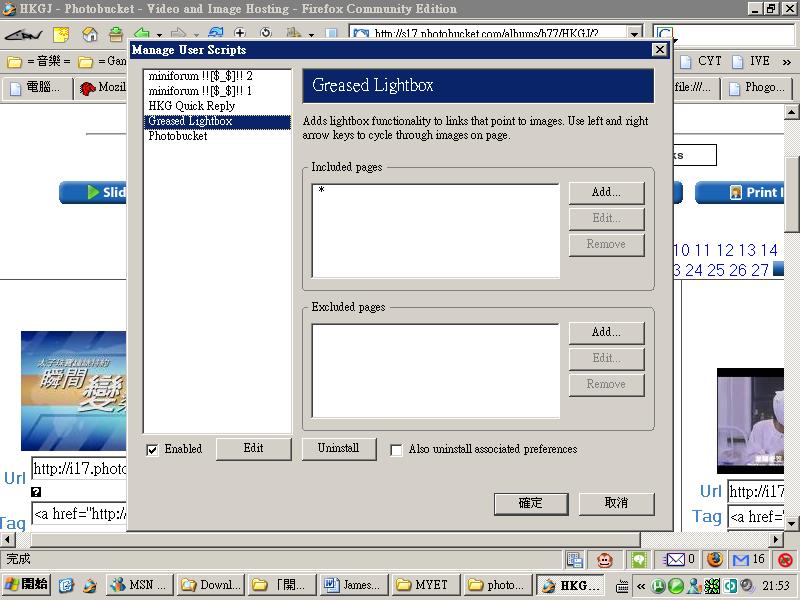
Task: Click Edit in Excluded pages
Action: [606, 358]
